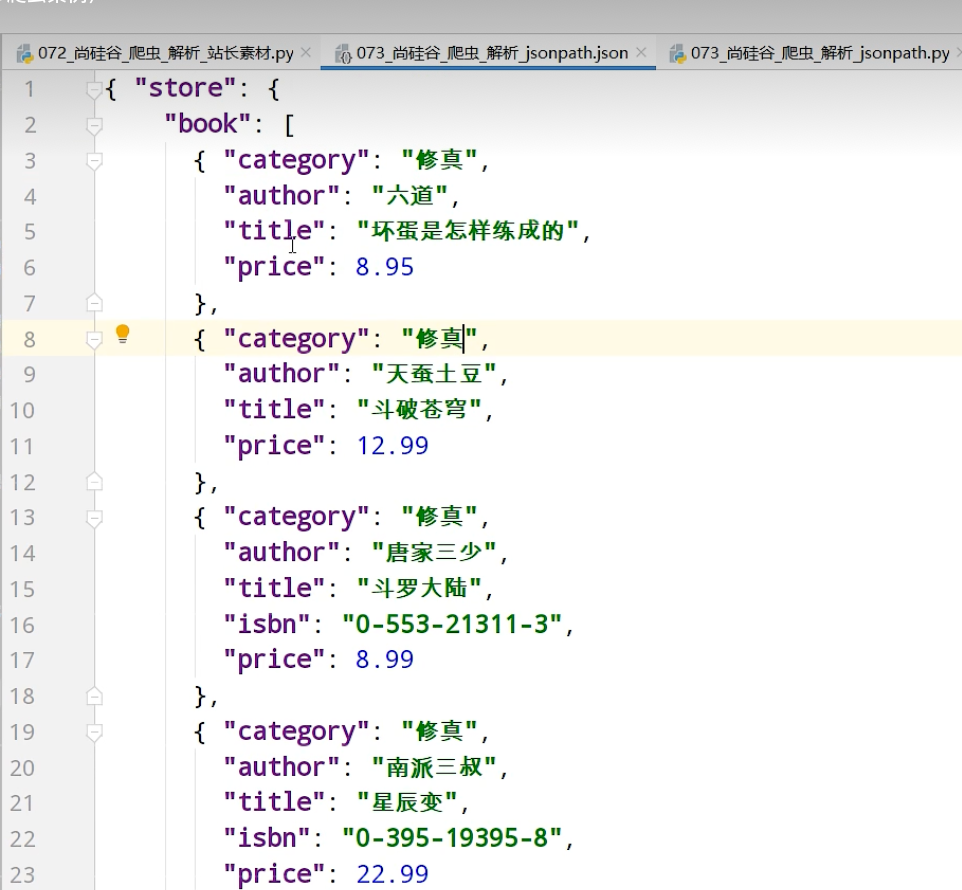Click the Python file icon on jsonpath.py tab
Screen dimensions: 962x890
point(677,54)
